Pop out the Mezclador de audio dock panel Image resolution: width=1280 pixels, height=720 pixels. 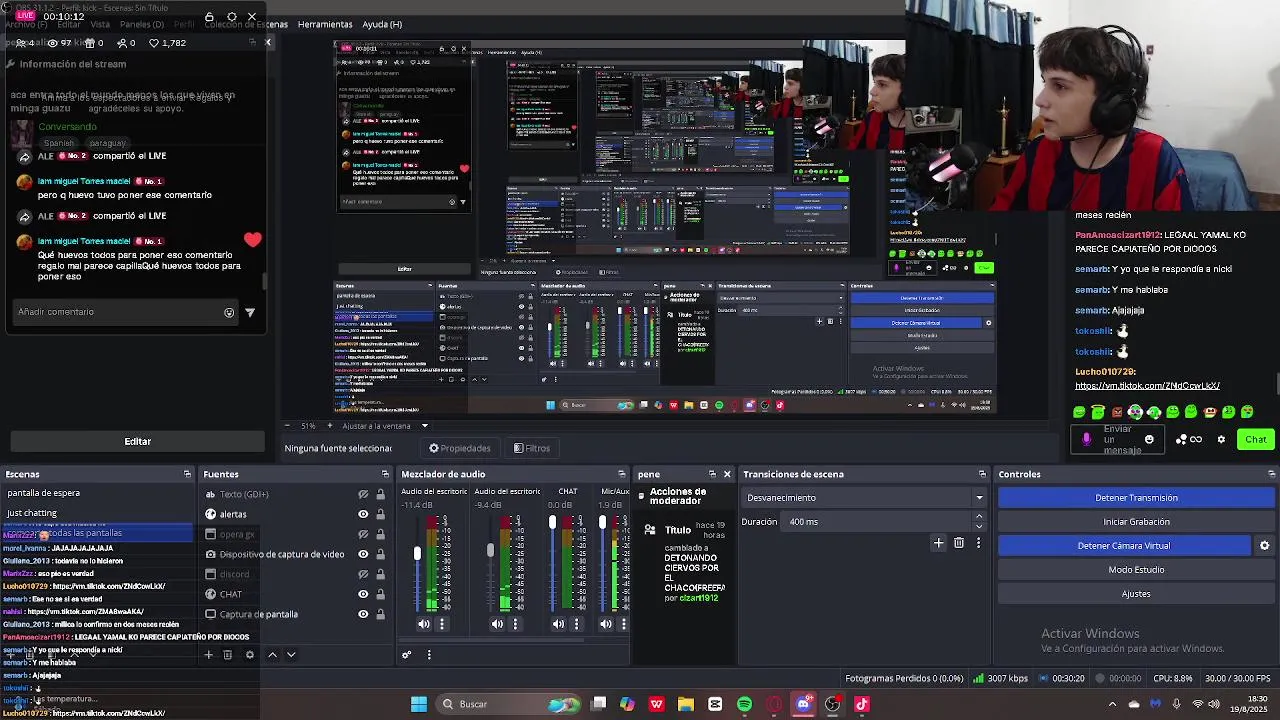[x=622, y=474]
